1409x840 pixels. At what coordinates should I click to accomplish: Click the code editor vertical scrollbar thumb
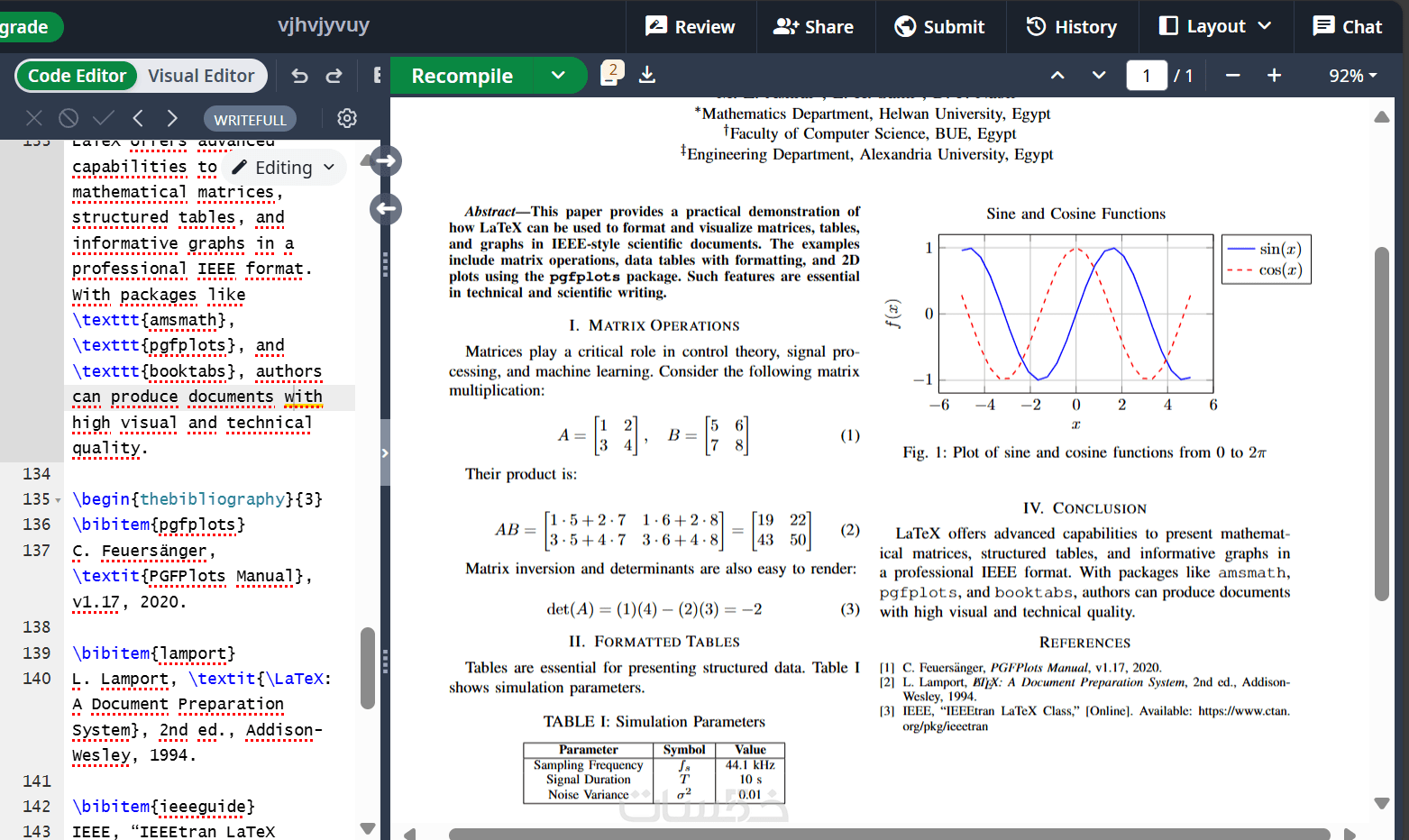pos(368,668)
